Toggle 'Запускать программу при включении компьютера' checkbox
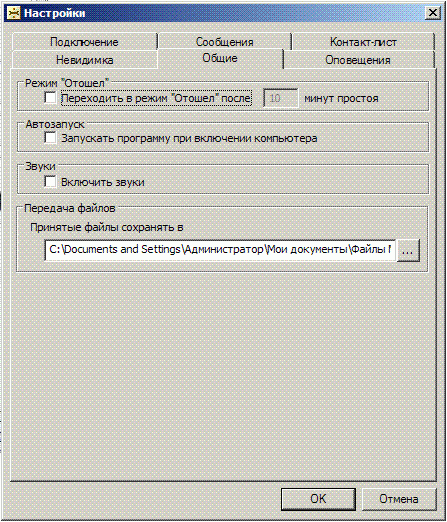Viewport: 447px width, 522px height. (50, 138)
